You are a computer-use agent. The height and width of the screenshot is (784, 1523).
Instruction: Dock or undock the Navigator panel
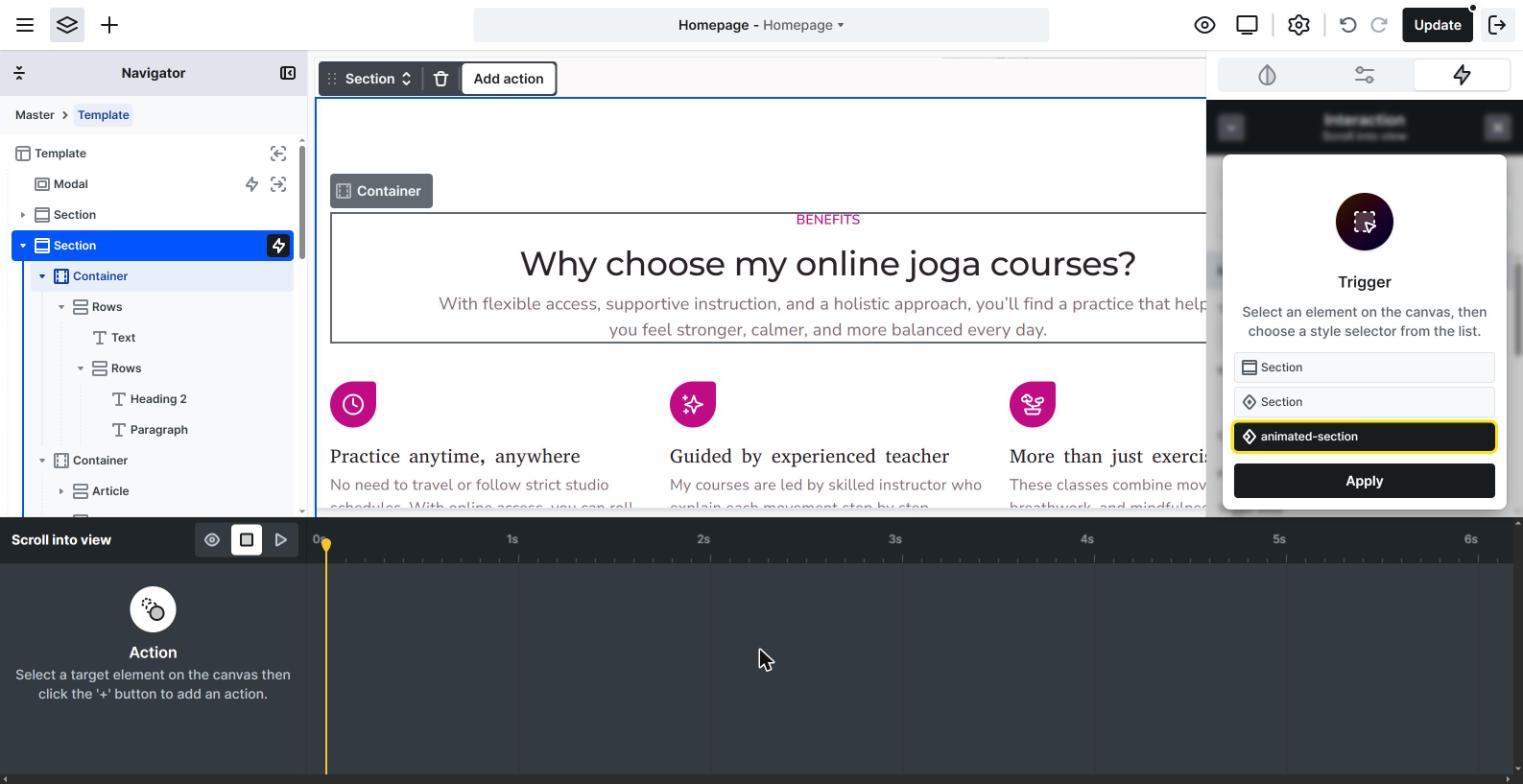(x=288, y=73)
